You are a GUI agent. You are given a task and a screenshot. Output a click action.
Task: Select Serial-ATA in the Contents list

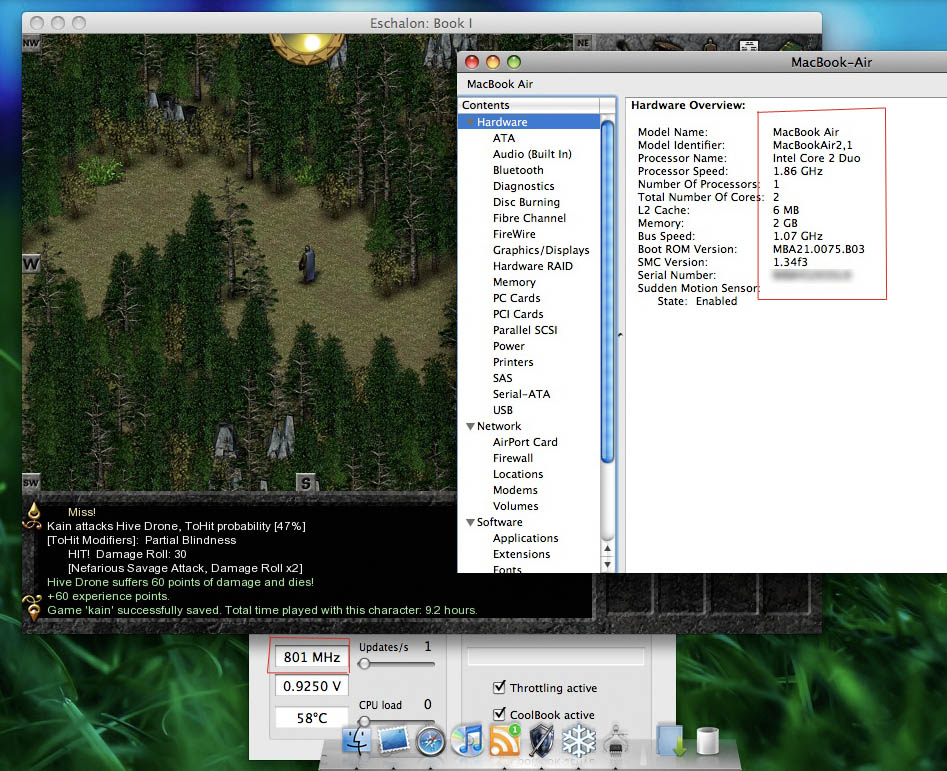pyautogui.click(x=521, y=394)
